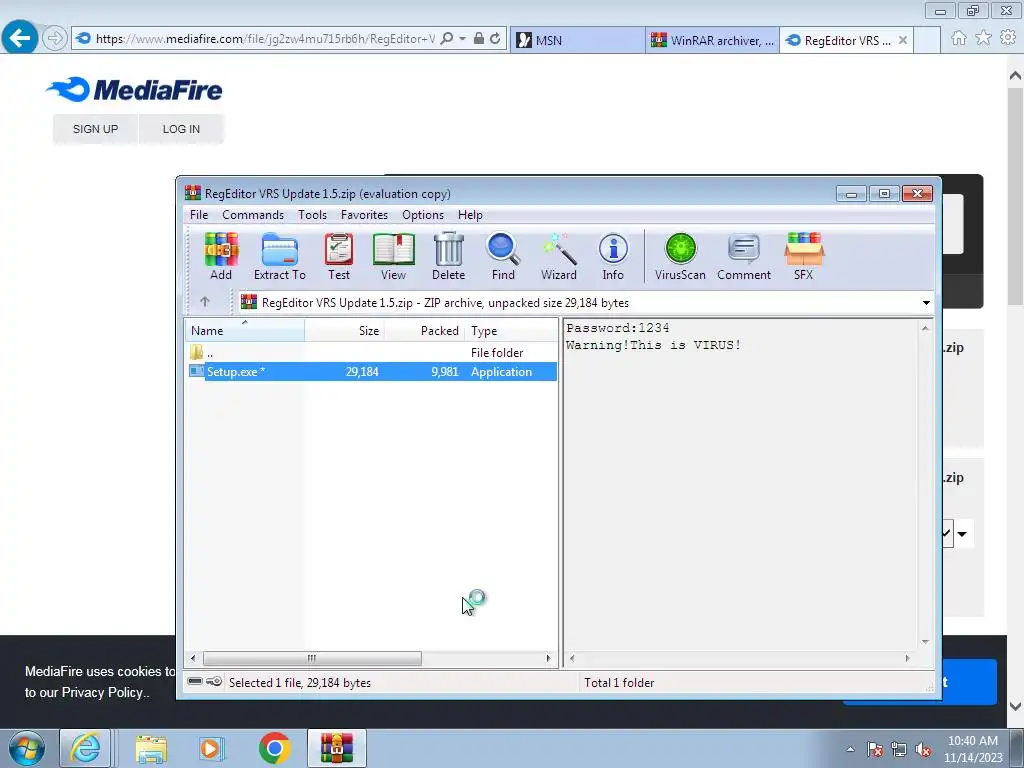This screenshot has height=768, width=1024.
Task: Open the Favorites menu
Action: click(364, 215)
